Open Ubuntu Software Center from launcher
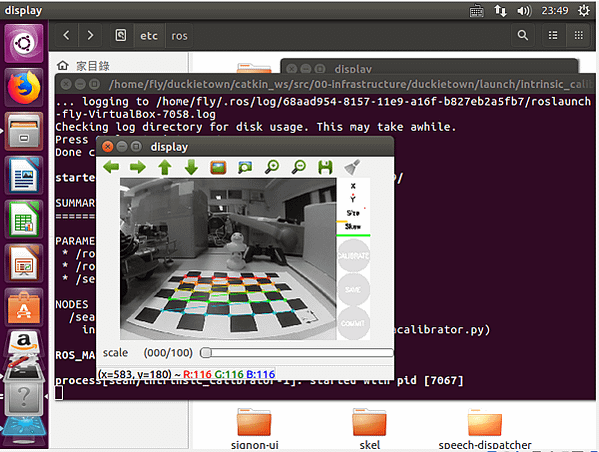Image resolution: width=599 pixels, height=452 pixels. 24,307
